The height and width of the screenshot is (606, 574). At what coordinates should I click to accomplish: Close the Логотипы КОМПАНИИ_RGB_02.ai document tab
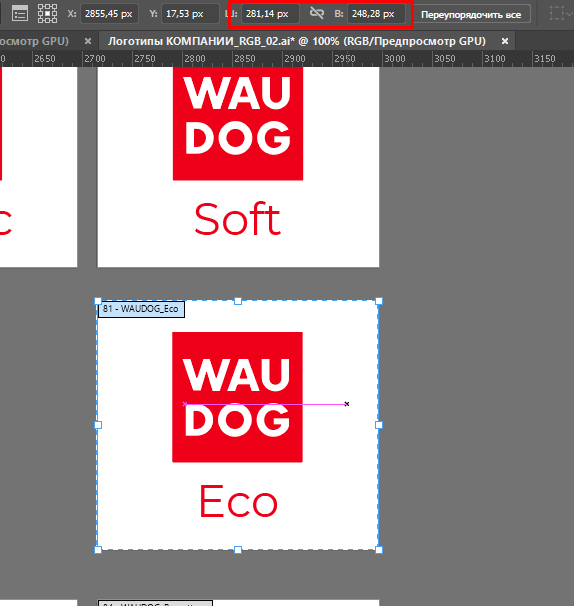(x=505, y=41)
